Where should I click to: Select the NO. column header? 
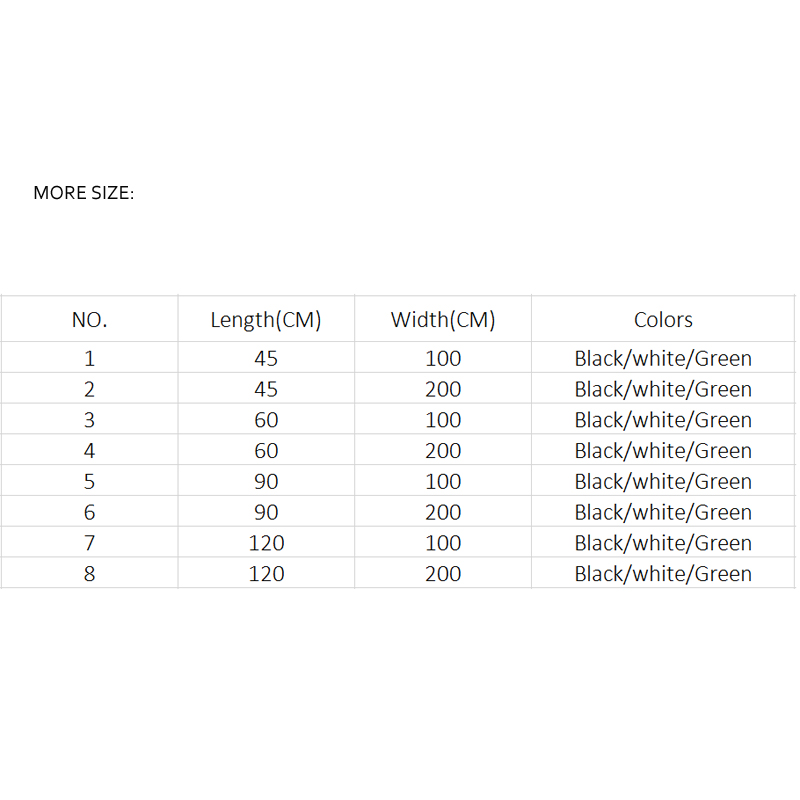[x=89, y=319]
